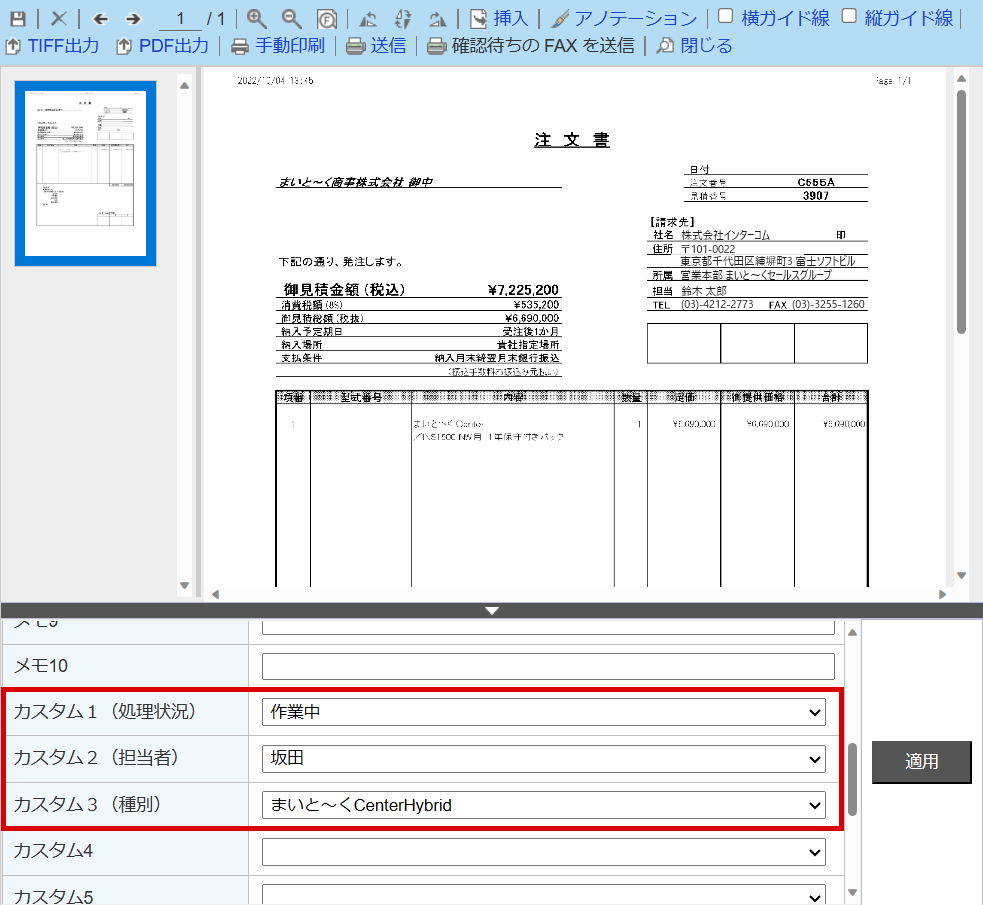This screenshot has height=905, width=983.
Task: Zoom in with magnifier plus icon
Action: (x=257, y=19)
